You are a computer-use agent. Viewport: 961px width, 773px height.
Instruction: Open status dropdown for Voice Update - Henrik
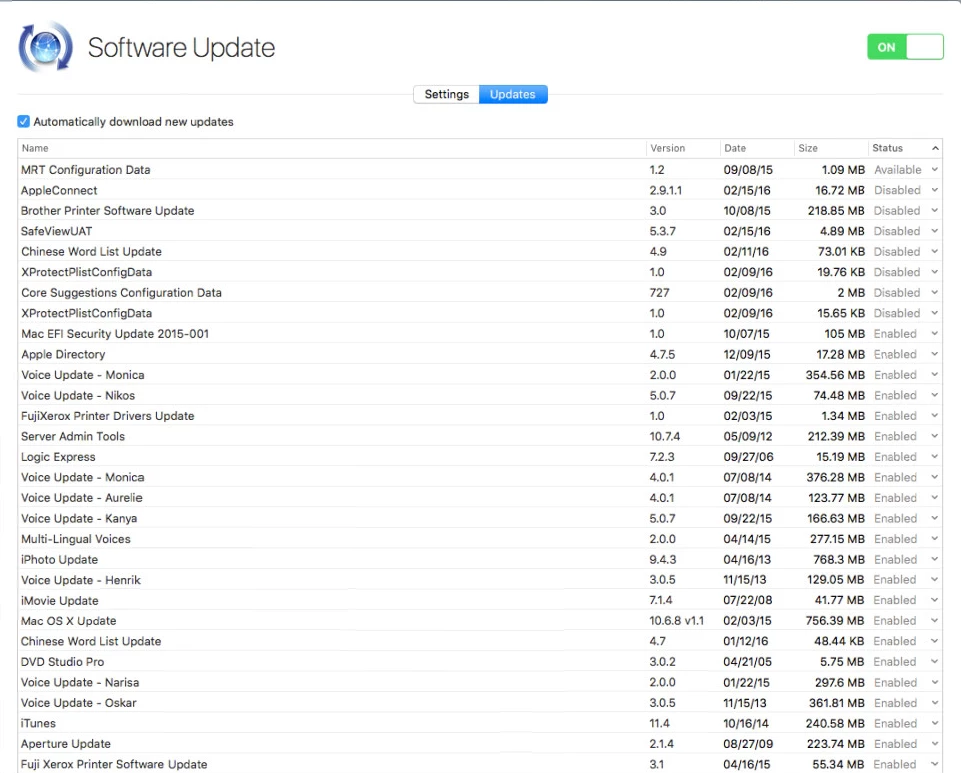935,580
